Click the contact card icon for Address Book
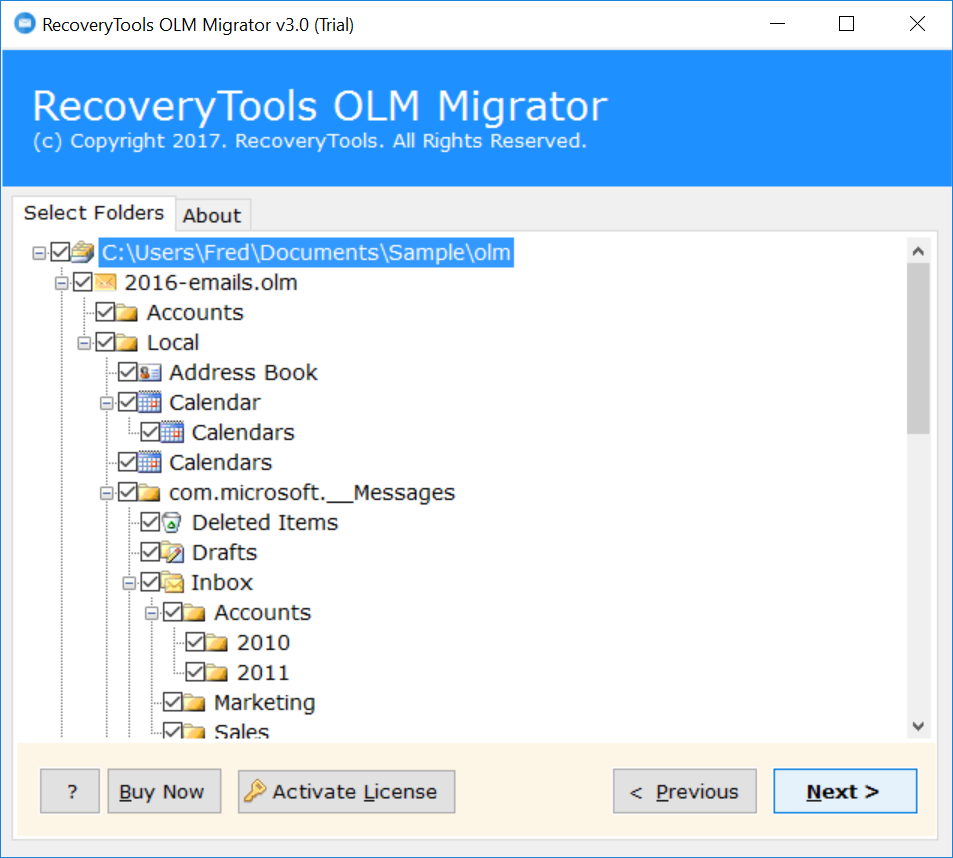Image resolution: width=953 pixels, height=858 pixels. 150,372
